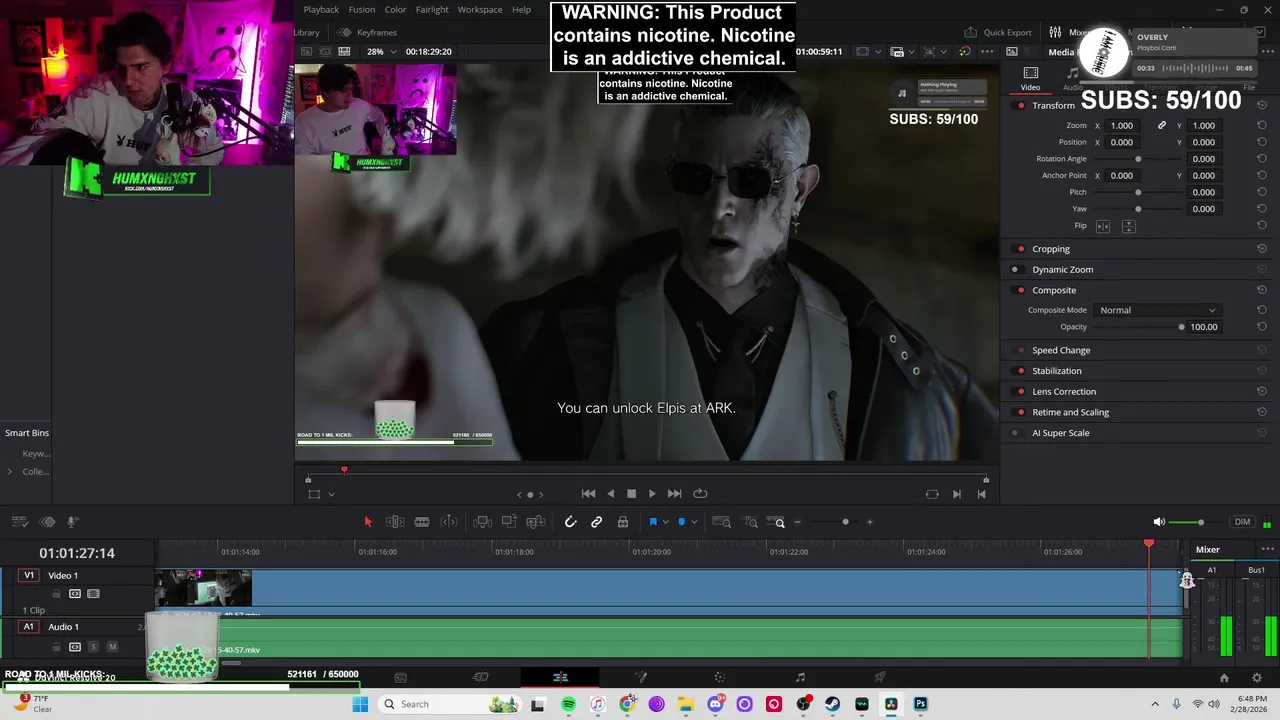Adjust the Opacity slider handle

pos(1181,327)
